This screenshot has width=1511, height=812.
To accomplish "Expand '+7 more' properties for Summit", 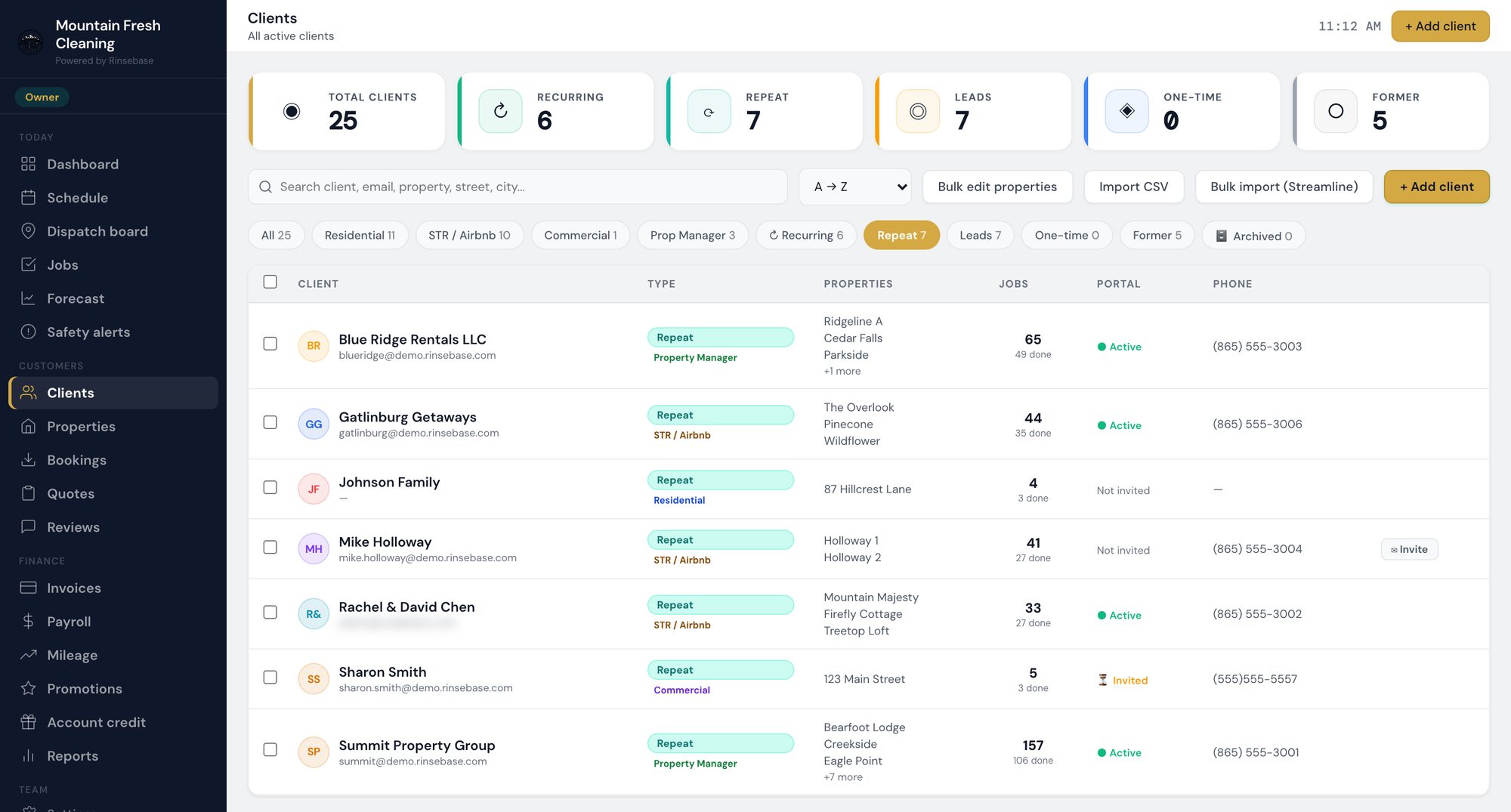I will [843, 776].
